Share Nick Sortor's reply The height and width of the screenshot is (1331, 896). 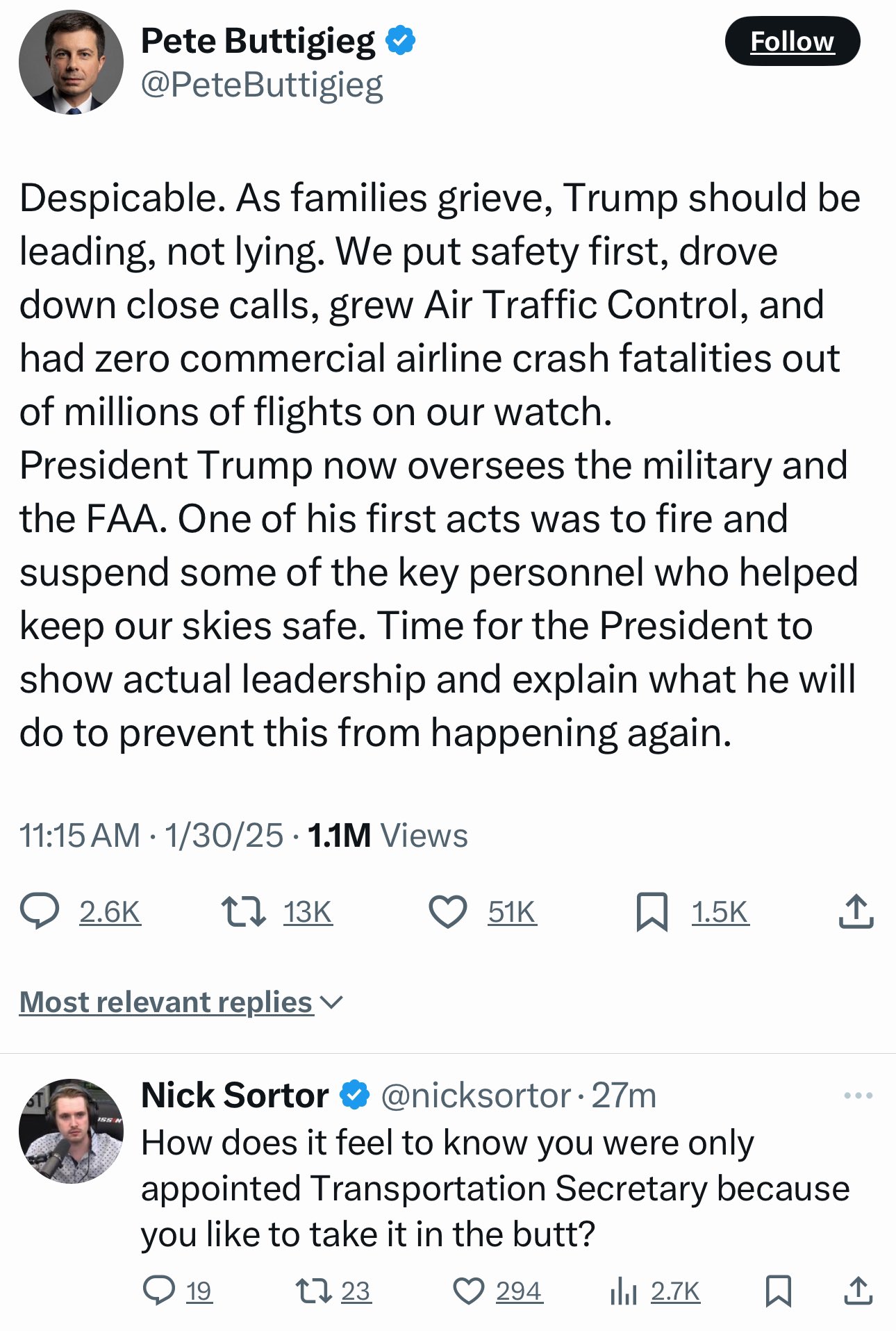[858, 1291]
